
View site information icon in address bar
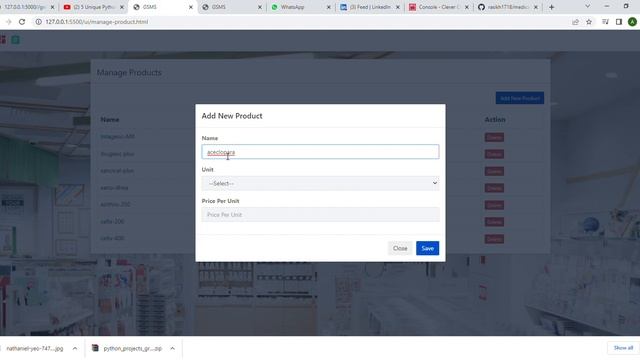point(38,22)
